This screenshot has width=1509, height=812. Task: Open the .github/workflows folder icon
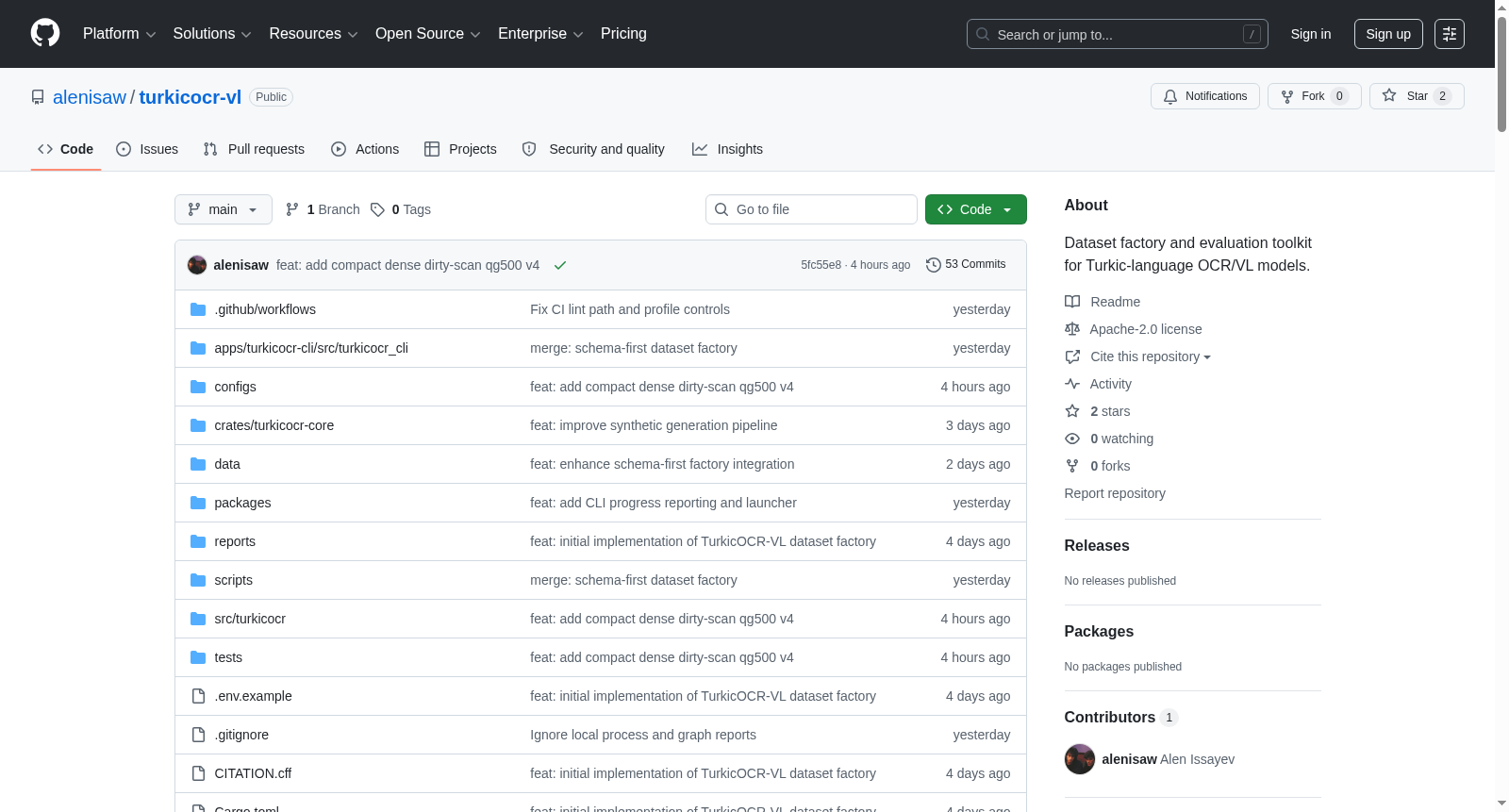198,309
